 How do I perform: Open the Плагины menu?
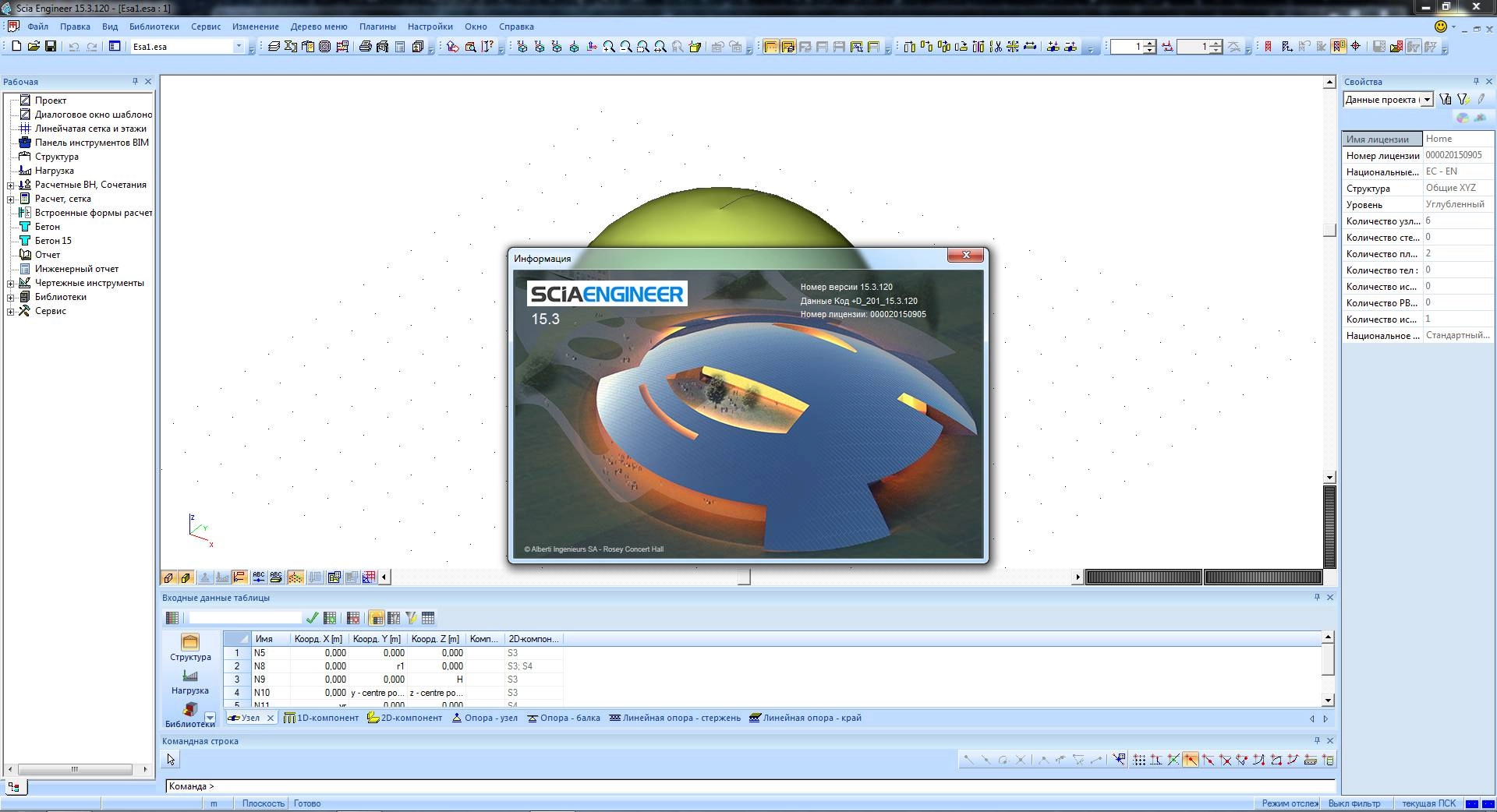pyautogui.click(x=377, y=26)
